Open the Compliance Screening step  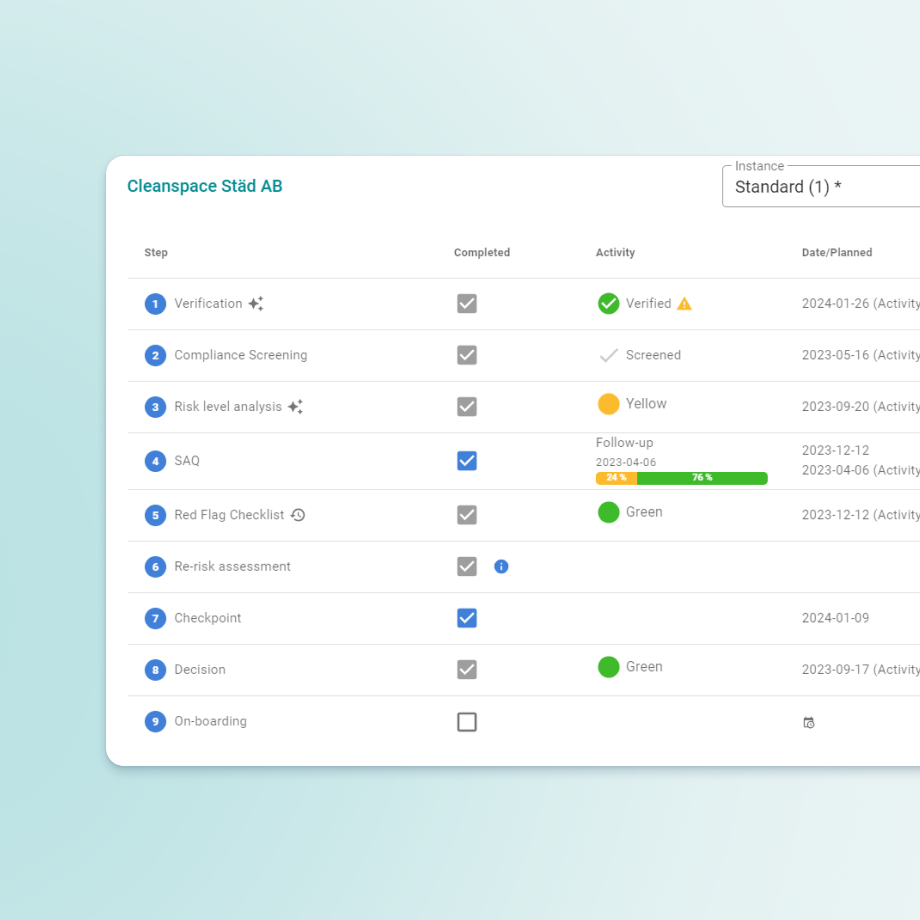click(x=241, y=355)
